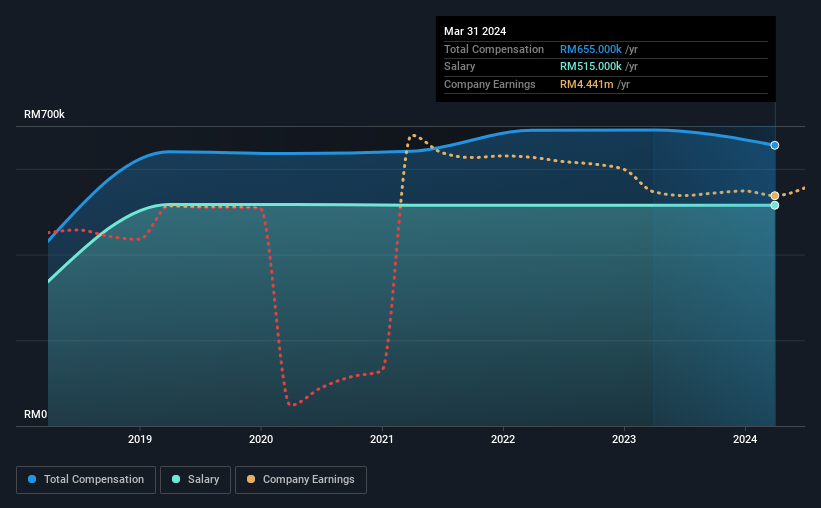Click the RM515.000k salary value

[x=591, y=67]
